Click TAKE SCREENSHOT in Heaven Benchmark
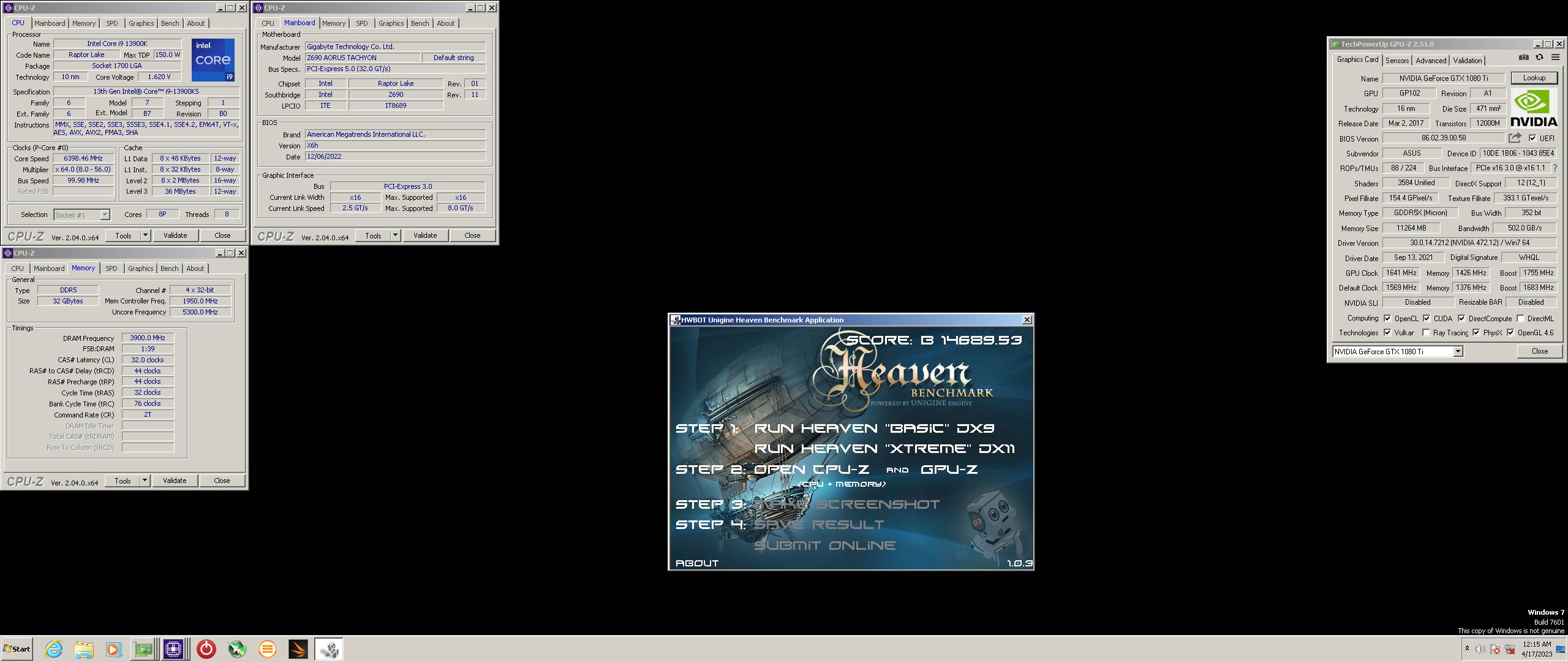The image size is (1568, 662). [846, 504]
